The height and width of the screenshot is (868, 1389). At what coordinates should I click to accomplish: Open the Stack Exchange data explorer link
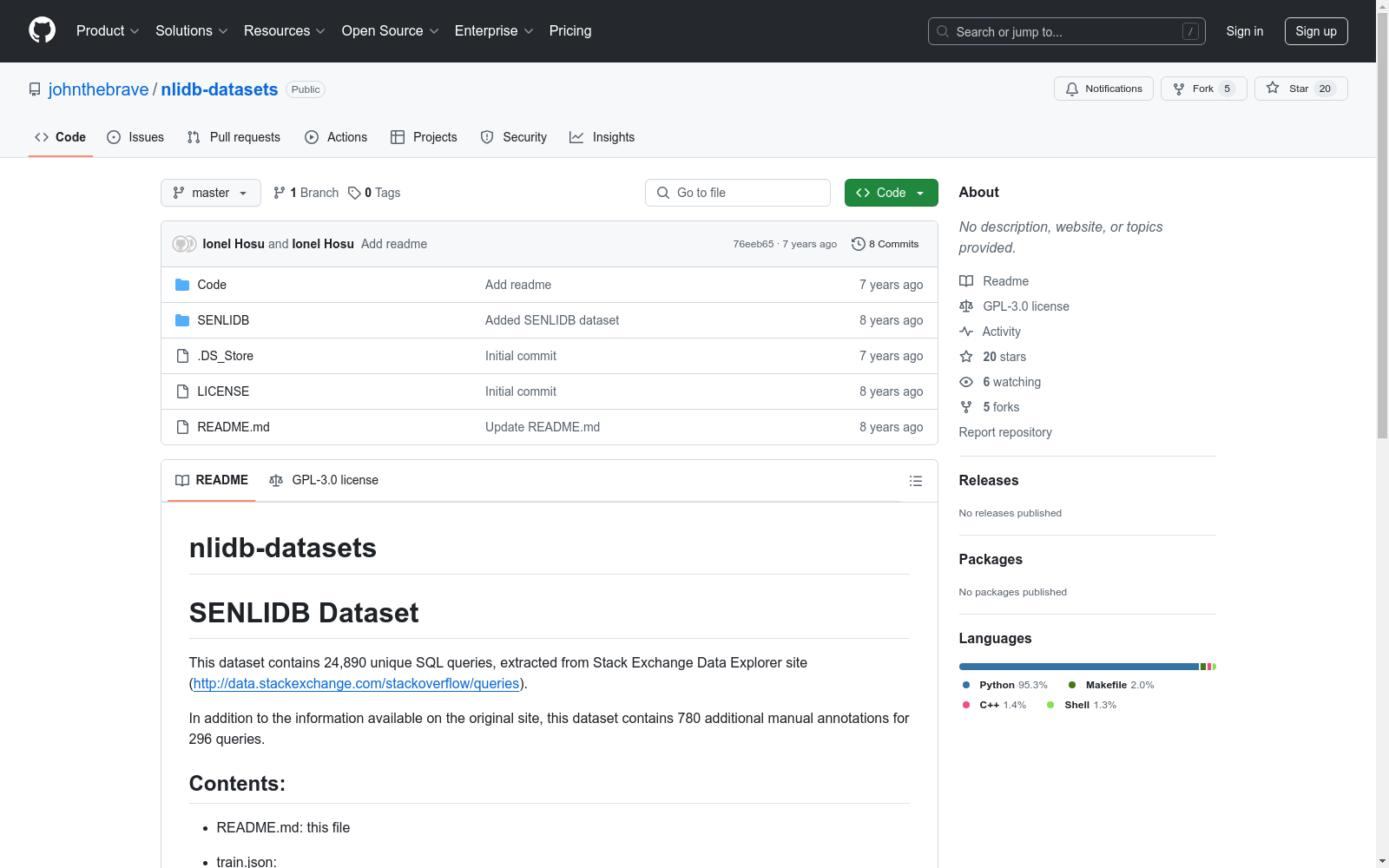(356, 683)
